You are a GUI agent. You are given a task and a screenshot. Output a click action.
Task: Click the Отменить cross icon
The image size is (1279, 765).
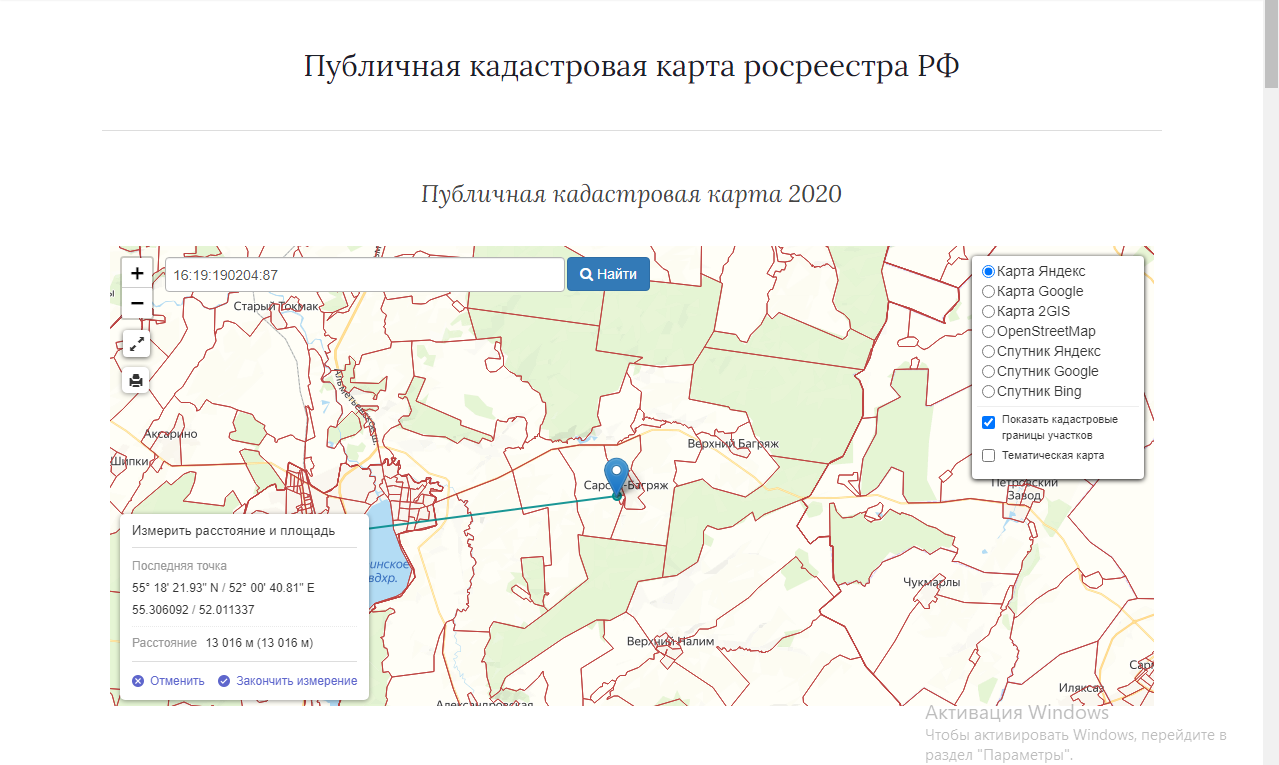[x=138, y=681]
